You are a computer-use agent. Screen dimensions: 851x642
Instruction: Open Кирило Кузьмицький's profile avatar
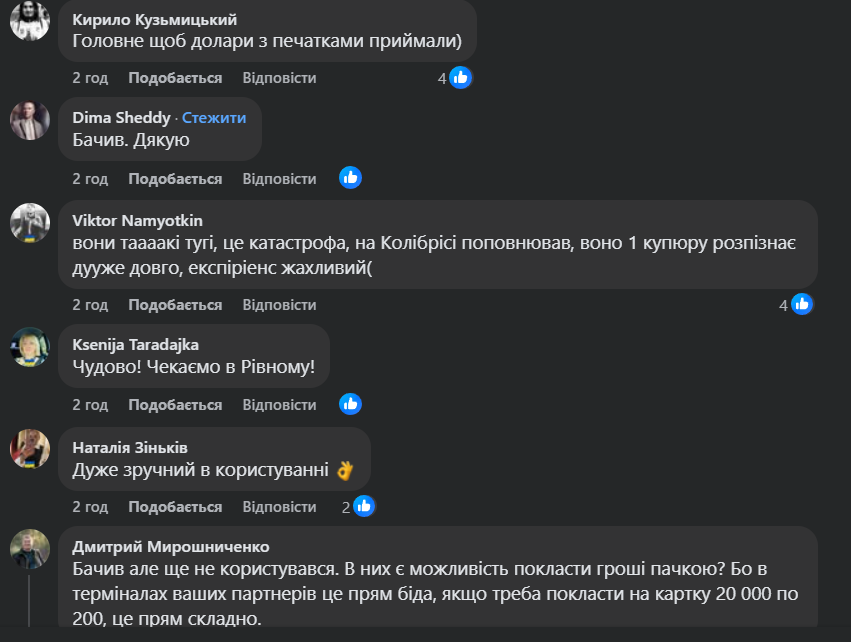click(30, 20)
